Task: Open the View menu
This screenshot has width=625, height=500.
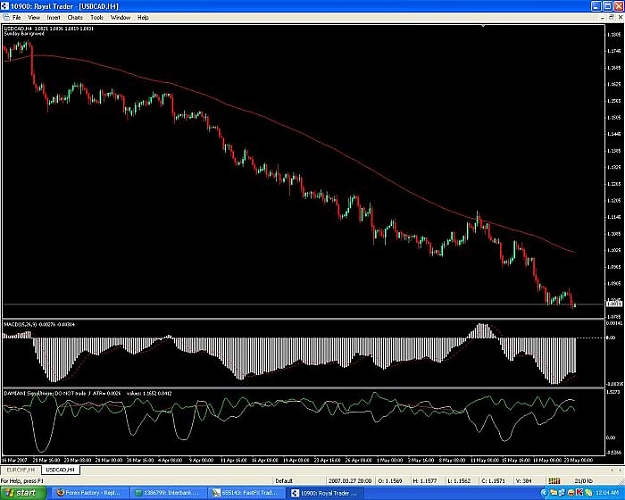Action: coord(34,18)
